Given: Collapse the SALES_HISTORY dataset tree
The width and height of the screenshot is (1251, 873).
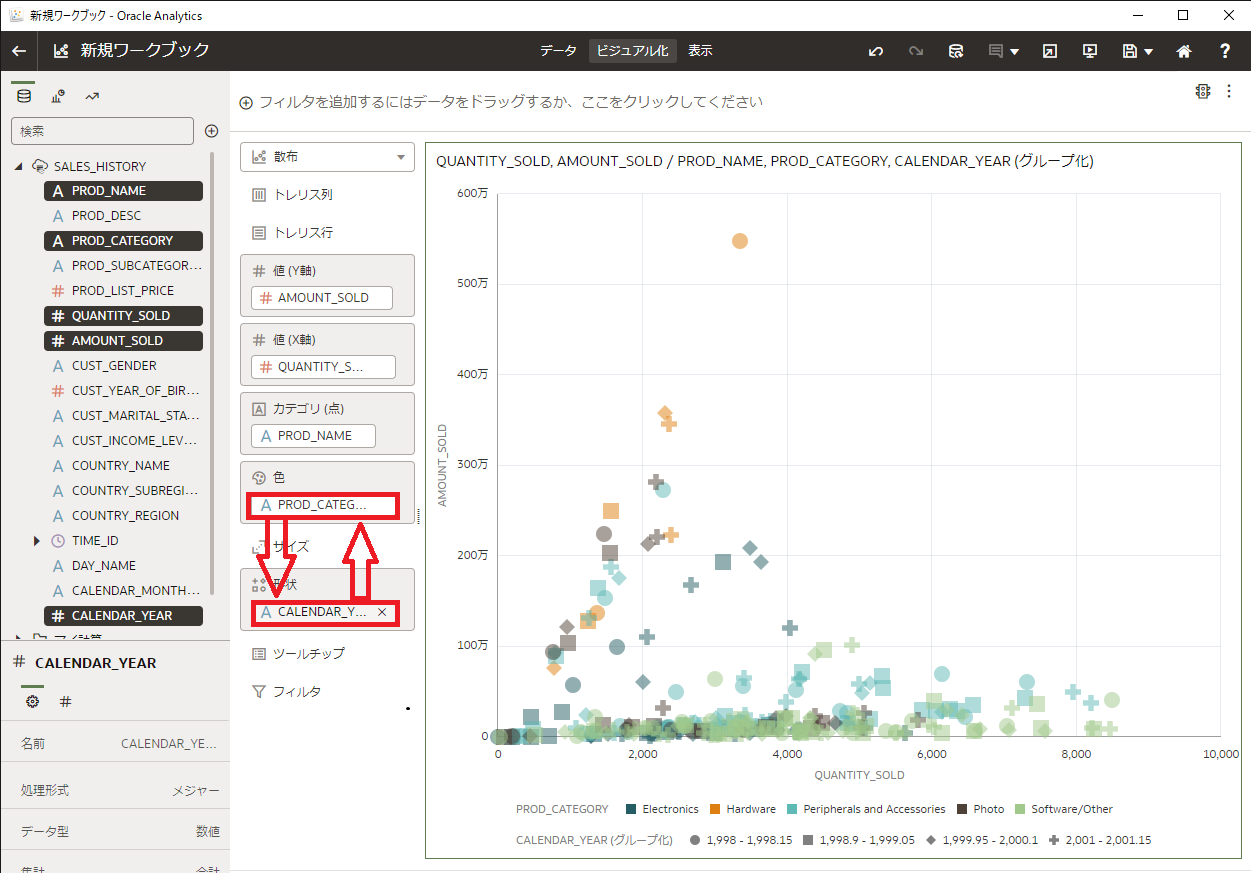Looking at the screenshot, I should (x=19, y=166).
